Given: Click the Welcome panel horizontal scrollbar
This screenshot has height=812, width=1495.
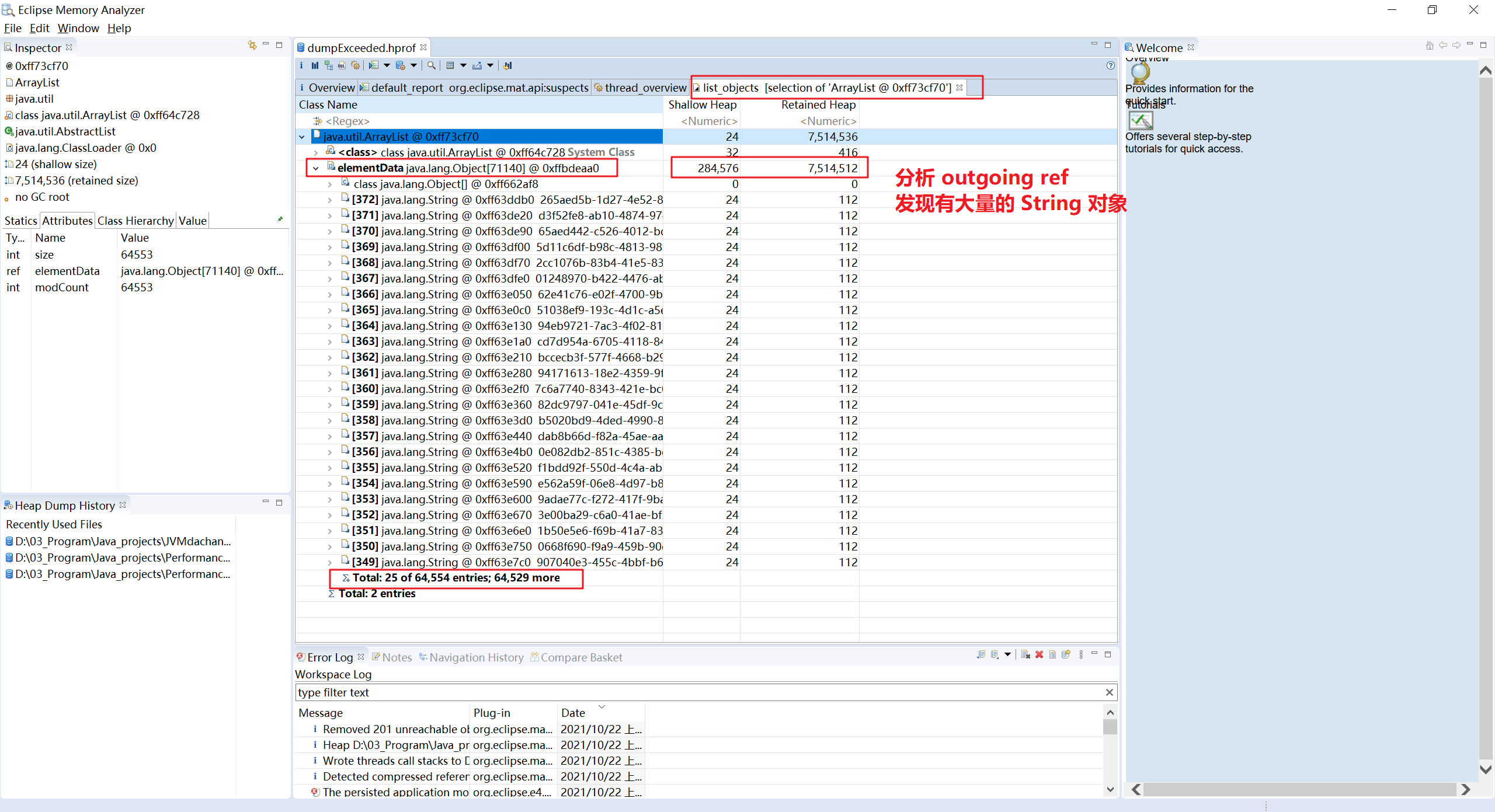Looking at the screenshot, I should (1300, 789).
